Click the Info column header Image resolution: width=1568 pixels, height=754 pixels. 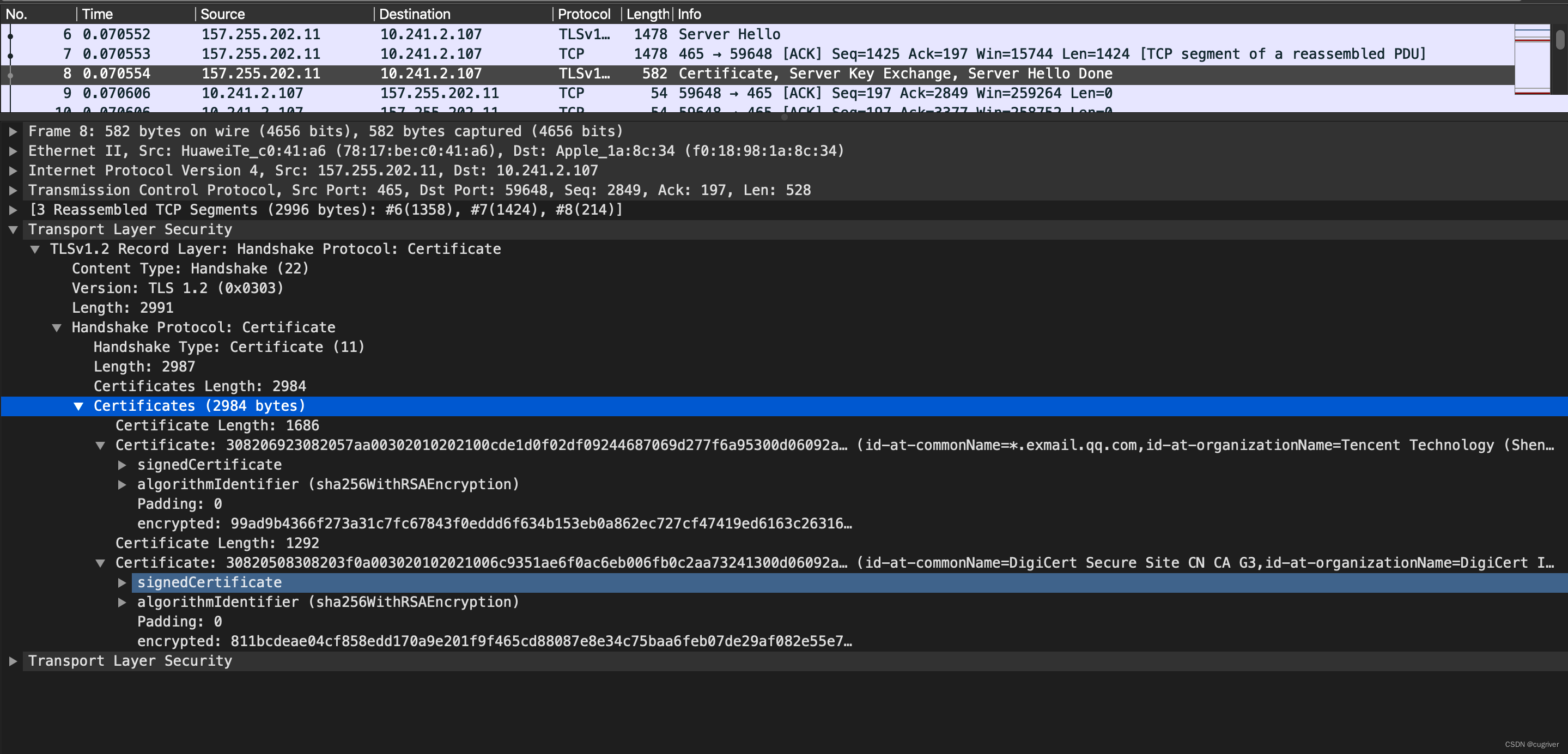pyautogui.click(x=689, y=14)
